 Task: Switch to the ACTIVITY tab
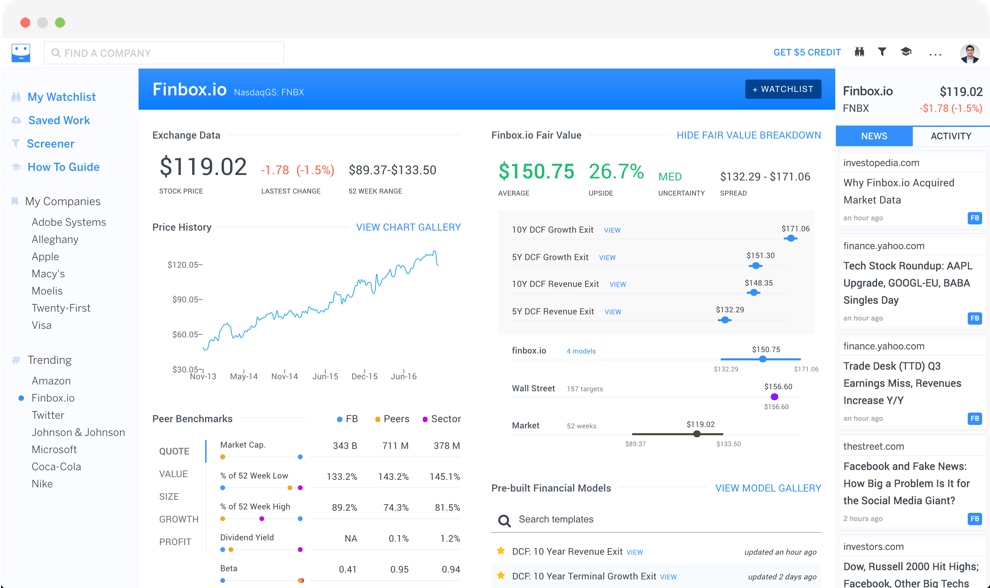point(951,135)
